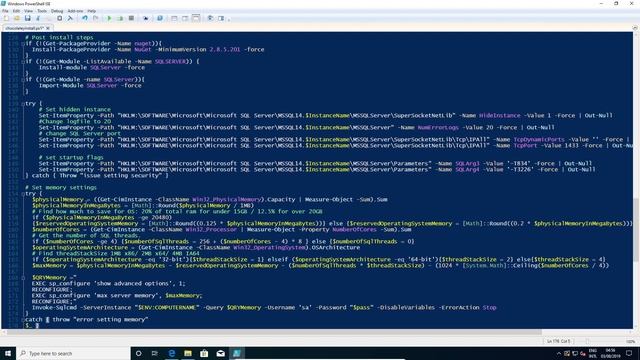Click the PowerShell ISE taskbar icon
Viewport: 640px width, 360px height.
(237, 353)
